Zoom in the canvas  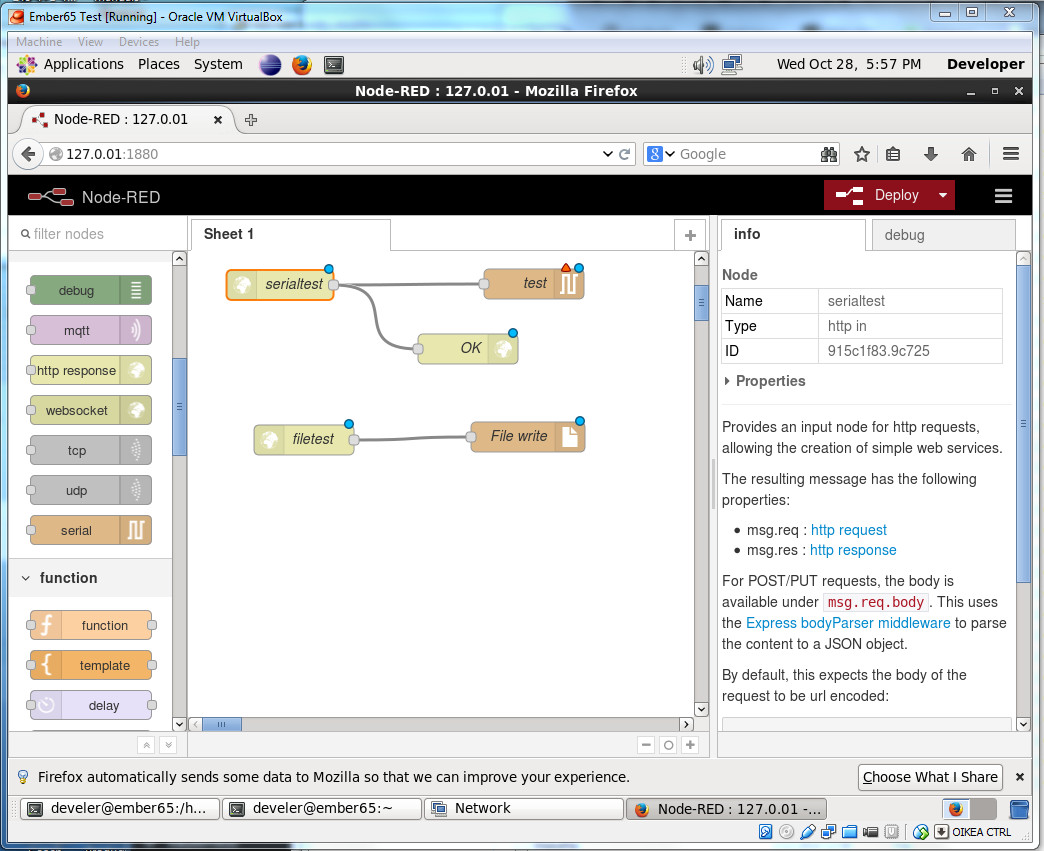pyautogui.click(x=690, y=744)
